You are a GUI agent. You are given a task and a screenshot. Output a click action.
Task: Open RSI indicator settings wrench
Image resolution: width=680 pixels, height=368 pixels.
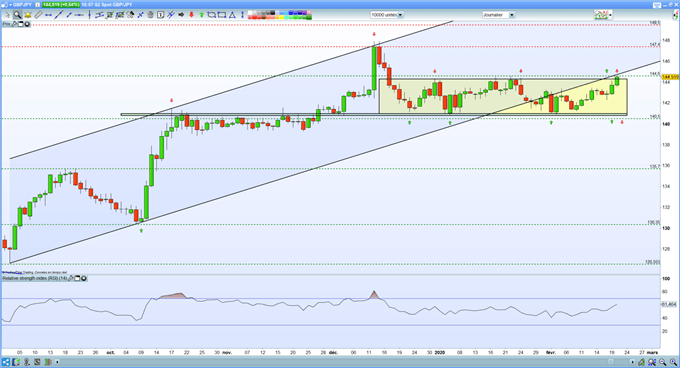tap(70, 278)
